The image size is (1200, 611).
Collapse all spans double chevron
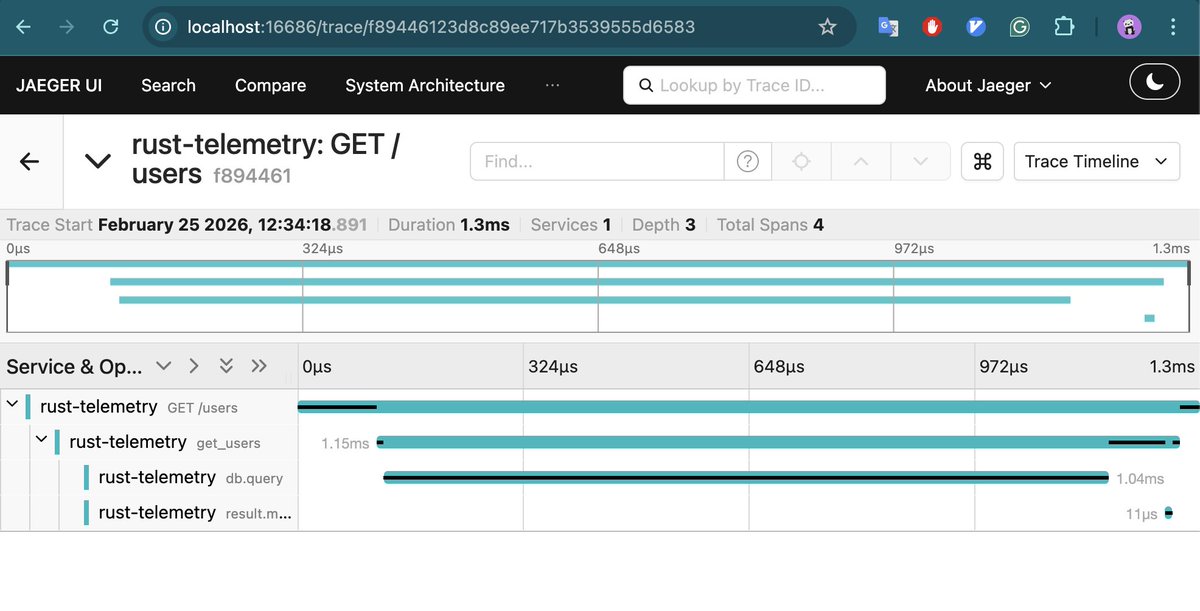pyautogui.click(x=259, y=366)
